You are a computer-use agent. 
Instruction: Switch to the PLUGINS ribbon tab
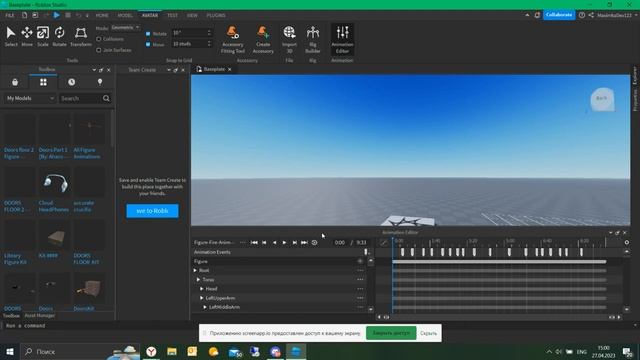(x=216, y=16)
